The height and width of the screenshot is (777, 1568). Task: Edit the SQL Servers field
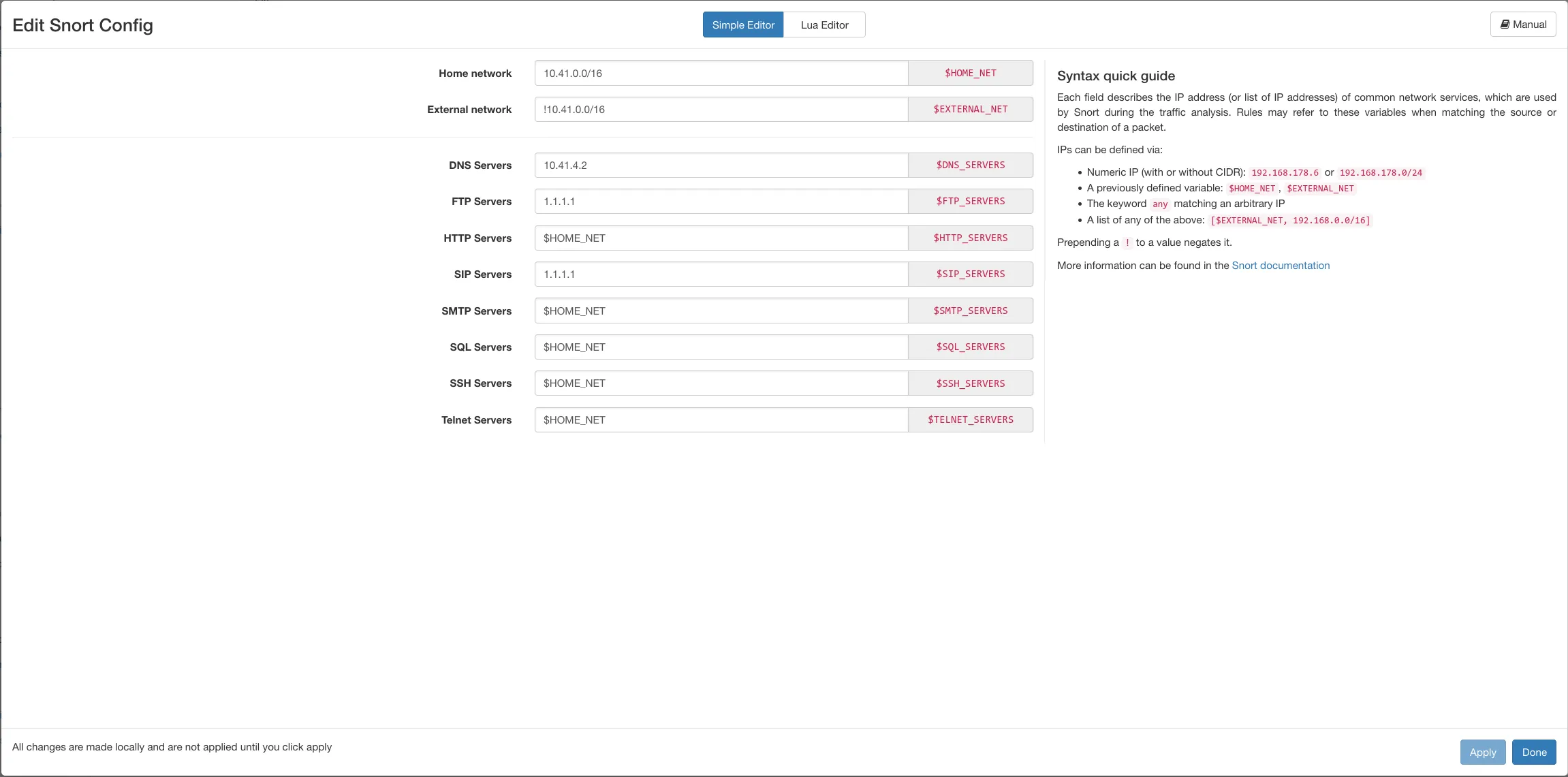721,347
